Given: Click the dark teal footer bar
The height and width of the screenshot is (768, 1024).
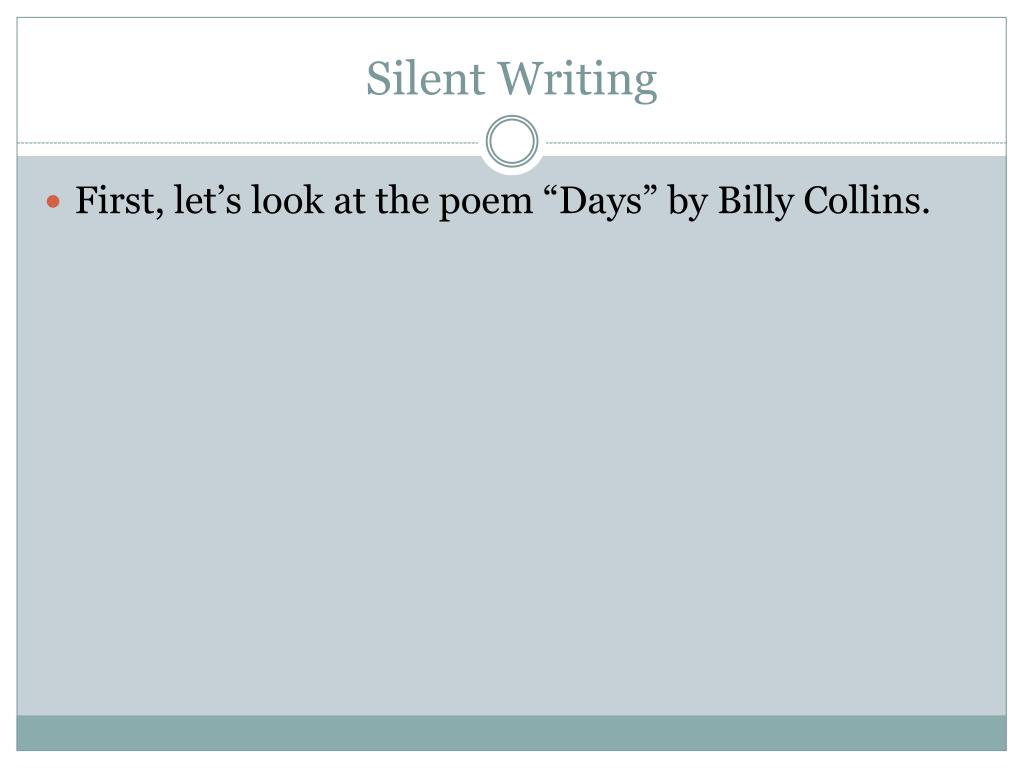Looking at the screenshot, I should tap(511, 733).
